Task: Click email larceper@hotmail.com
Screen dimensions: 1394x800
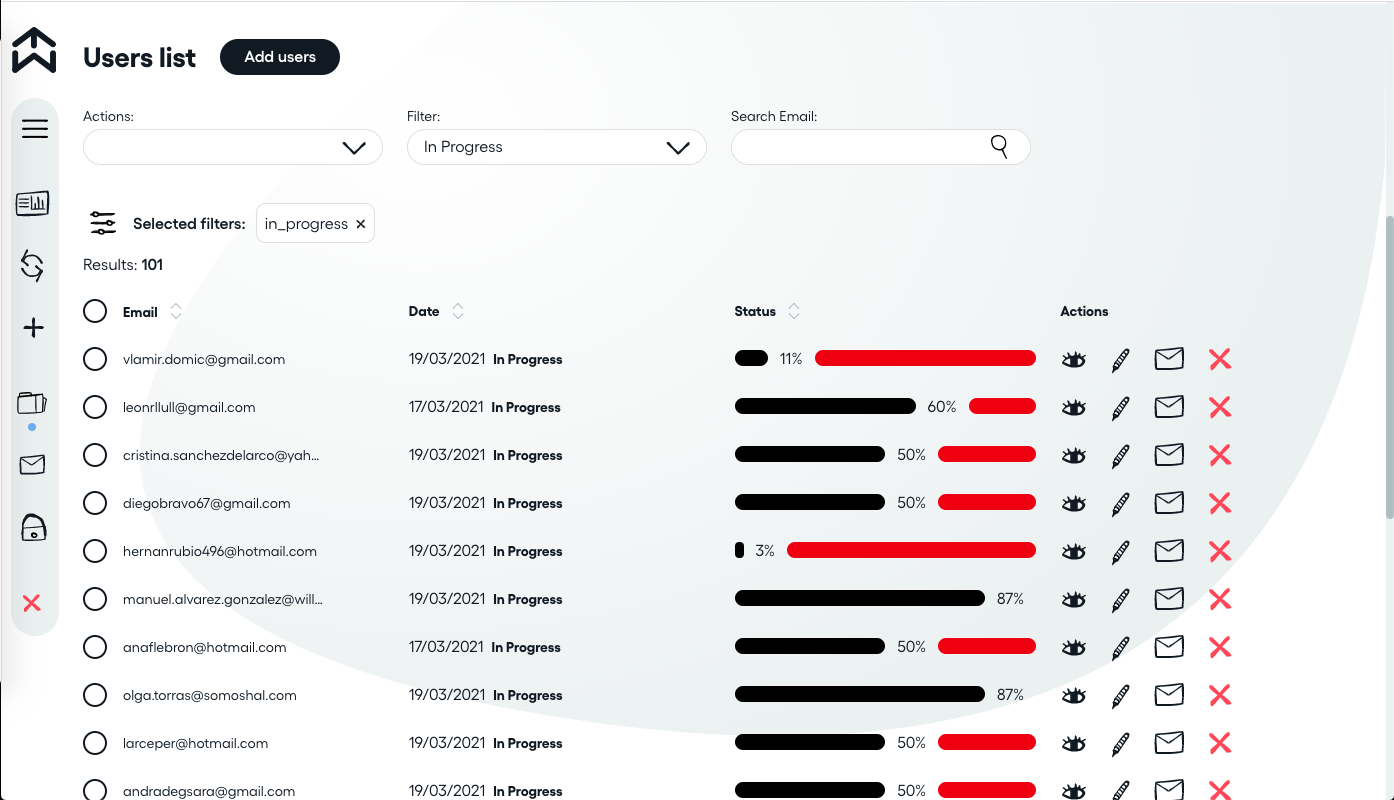Action: pos(196,743)
